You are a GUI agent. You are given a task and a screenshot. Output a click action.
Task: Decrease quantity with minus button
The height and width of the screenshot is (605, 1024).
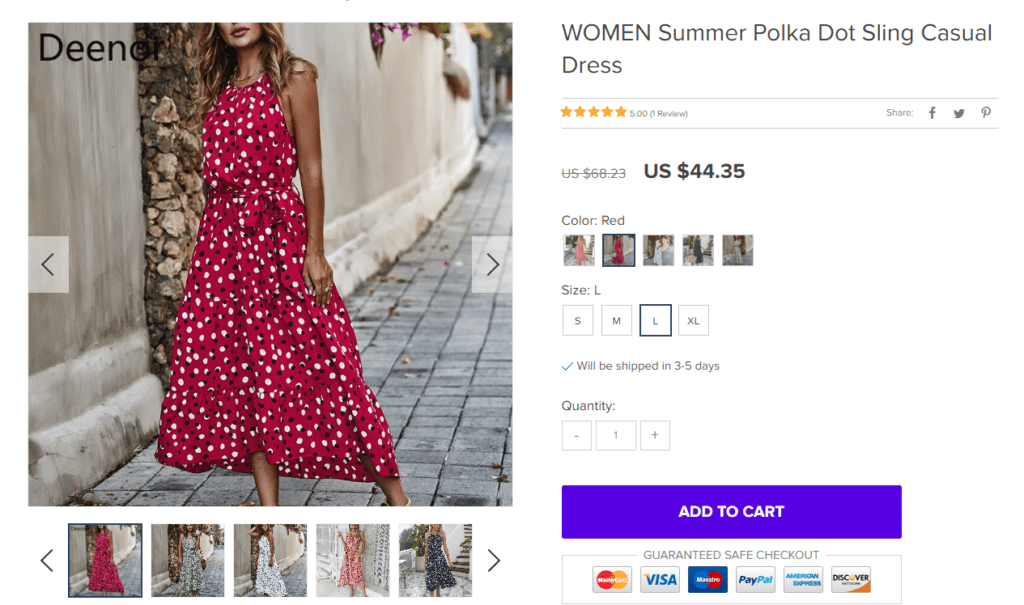[576, 435]
